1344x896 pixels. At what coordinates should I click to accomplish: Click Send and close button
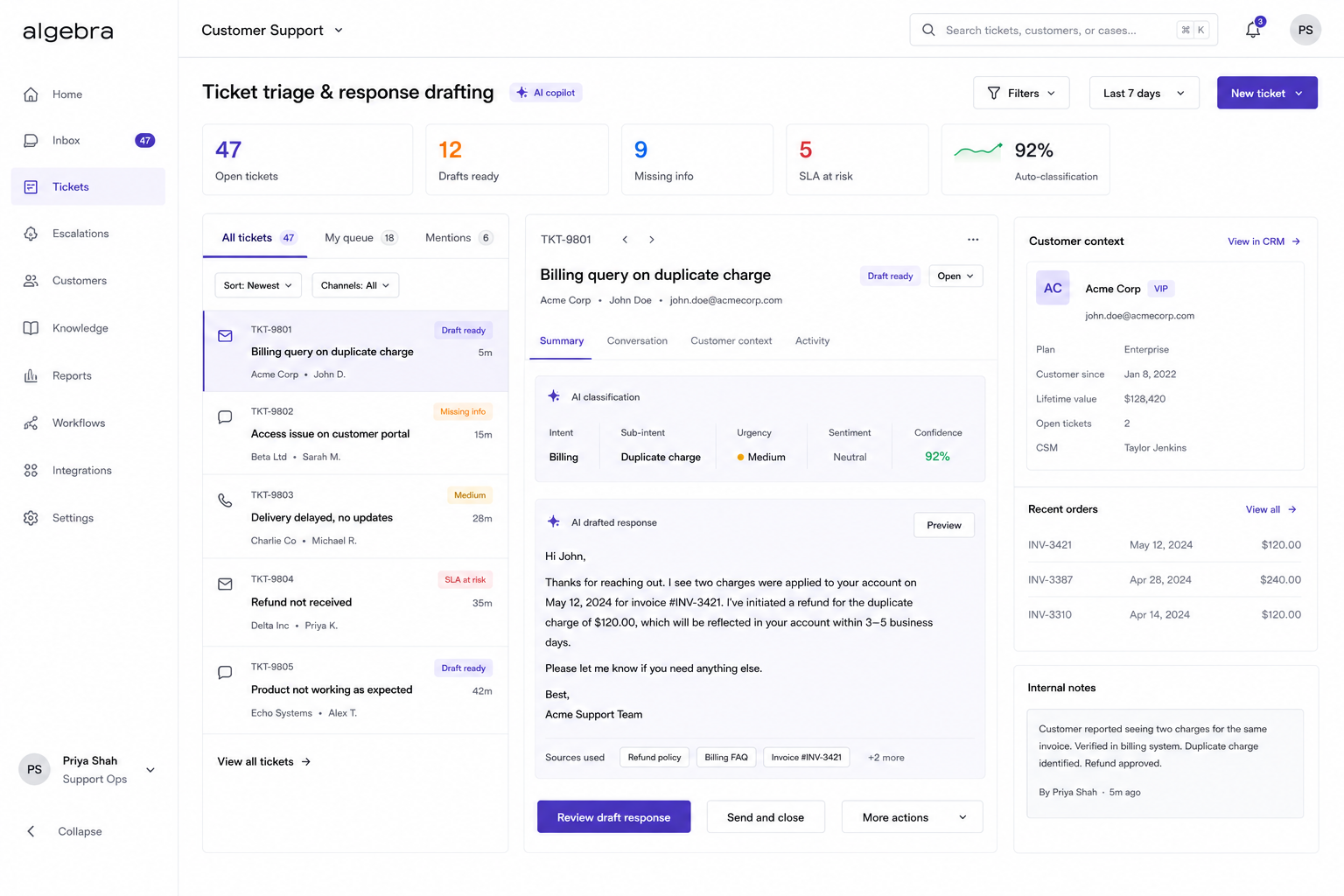coord(766,817)
